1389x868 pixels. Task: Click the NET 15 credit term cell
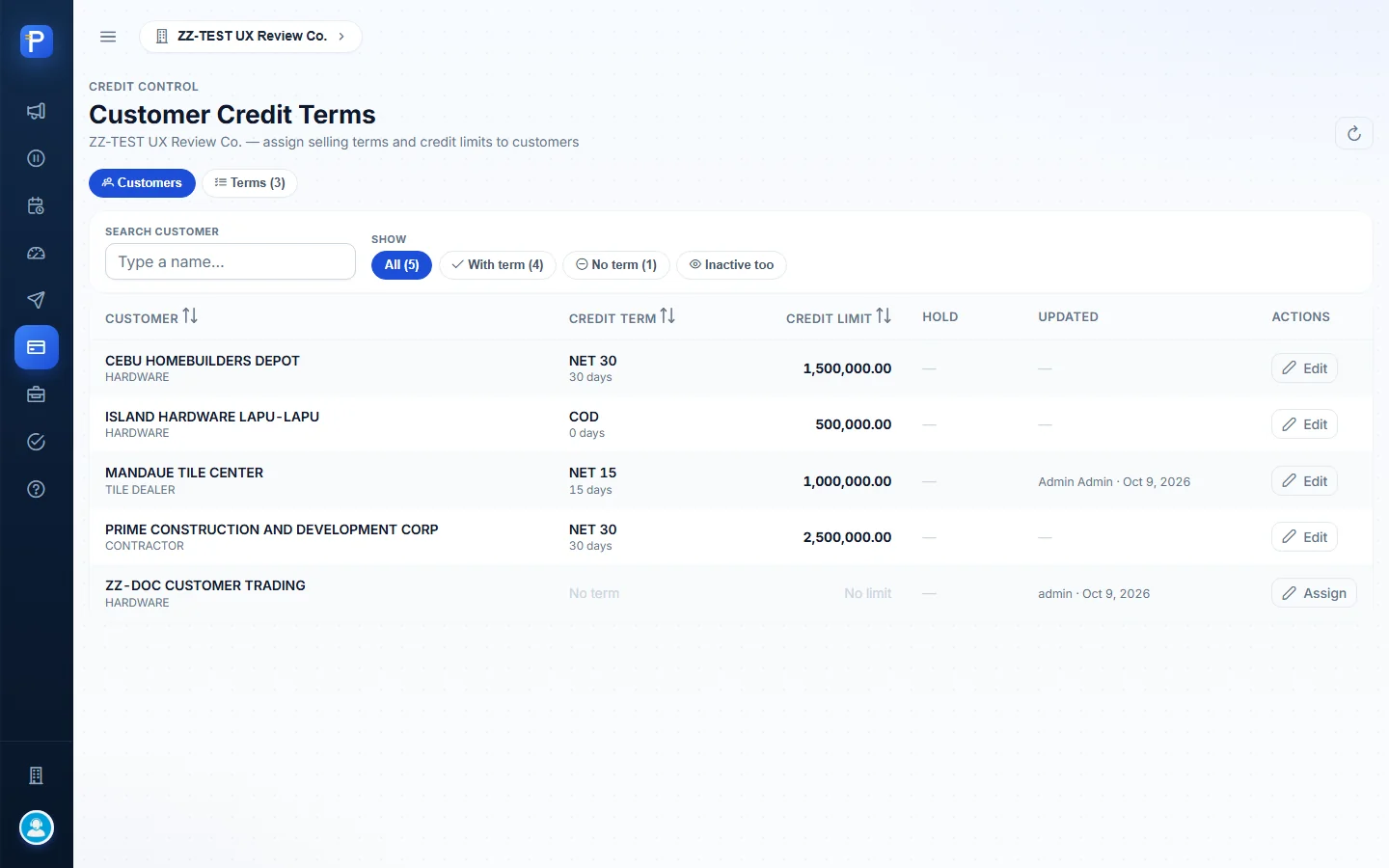click(x=592, y=473)
